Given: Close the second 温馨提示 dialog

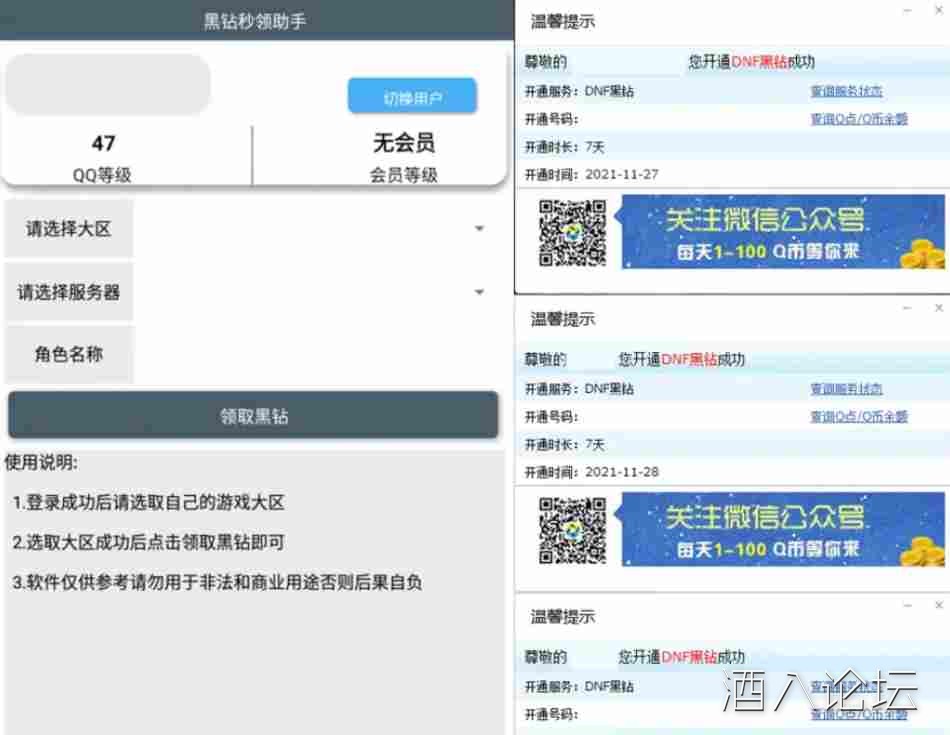Looking at the screenshot, I should [x=939, y=308].
